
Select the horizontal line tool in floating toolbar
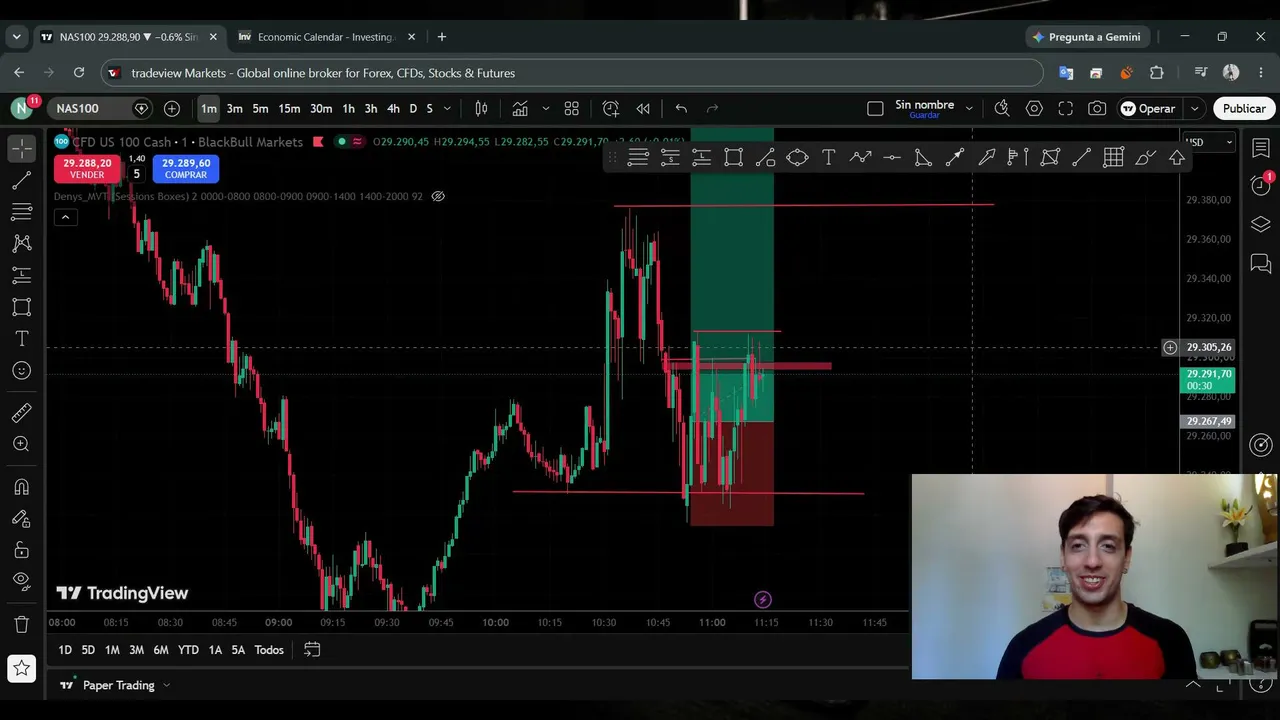click(x=892, y=157)
